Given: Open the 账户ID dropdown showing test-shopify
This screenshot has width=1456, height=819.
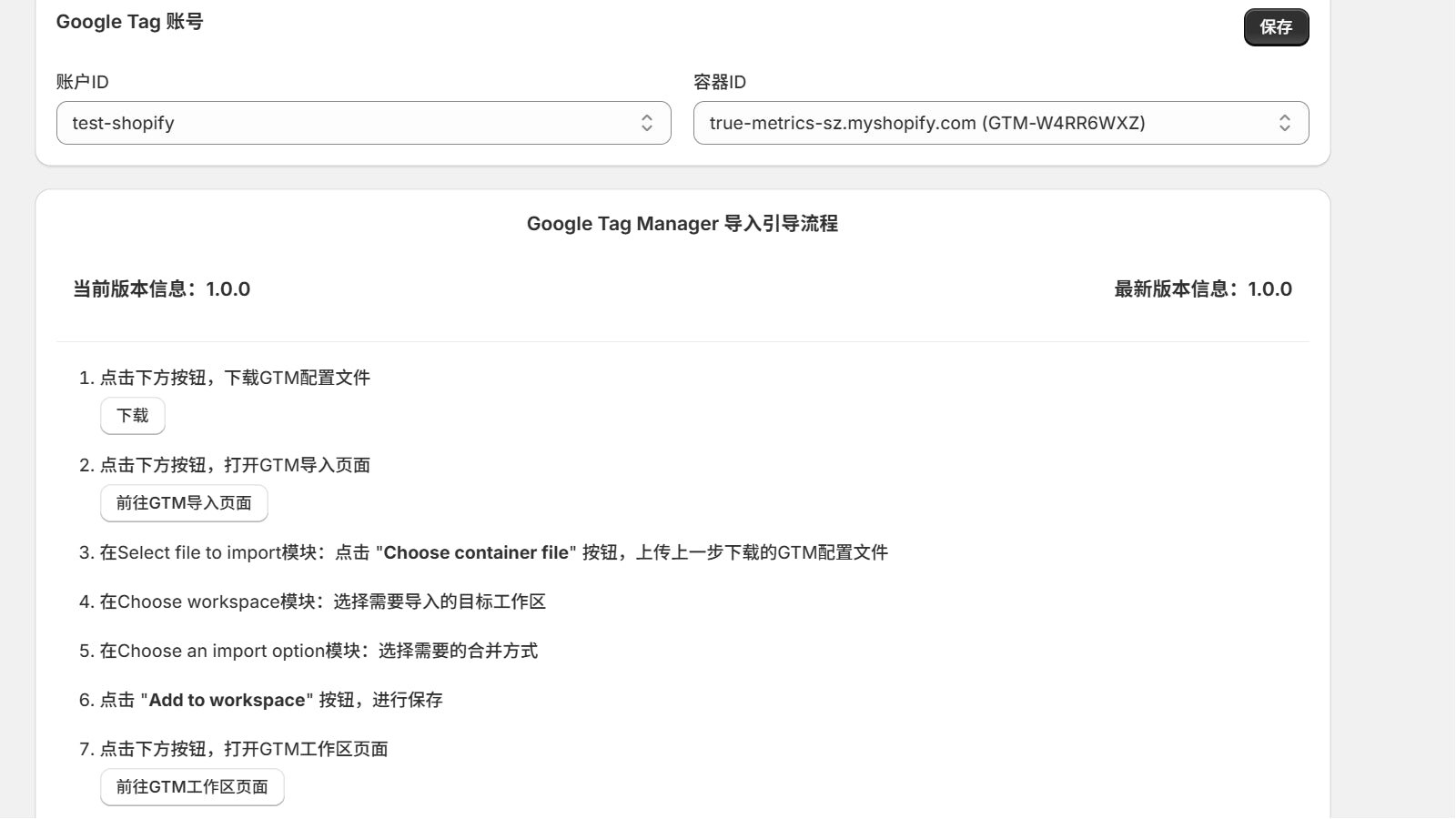Looking at the screenshot, I should (x=363, y=123).
